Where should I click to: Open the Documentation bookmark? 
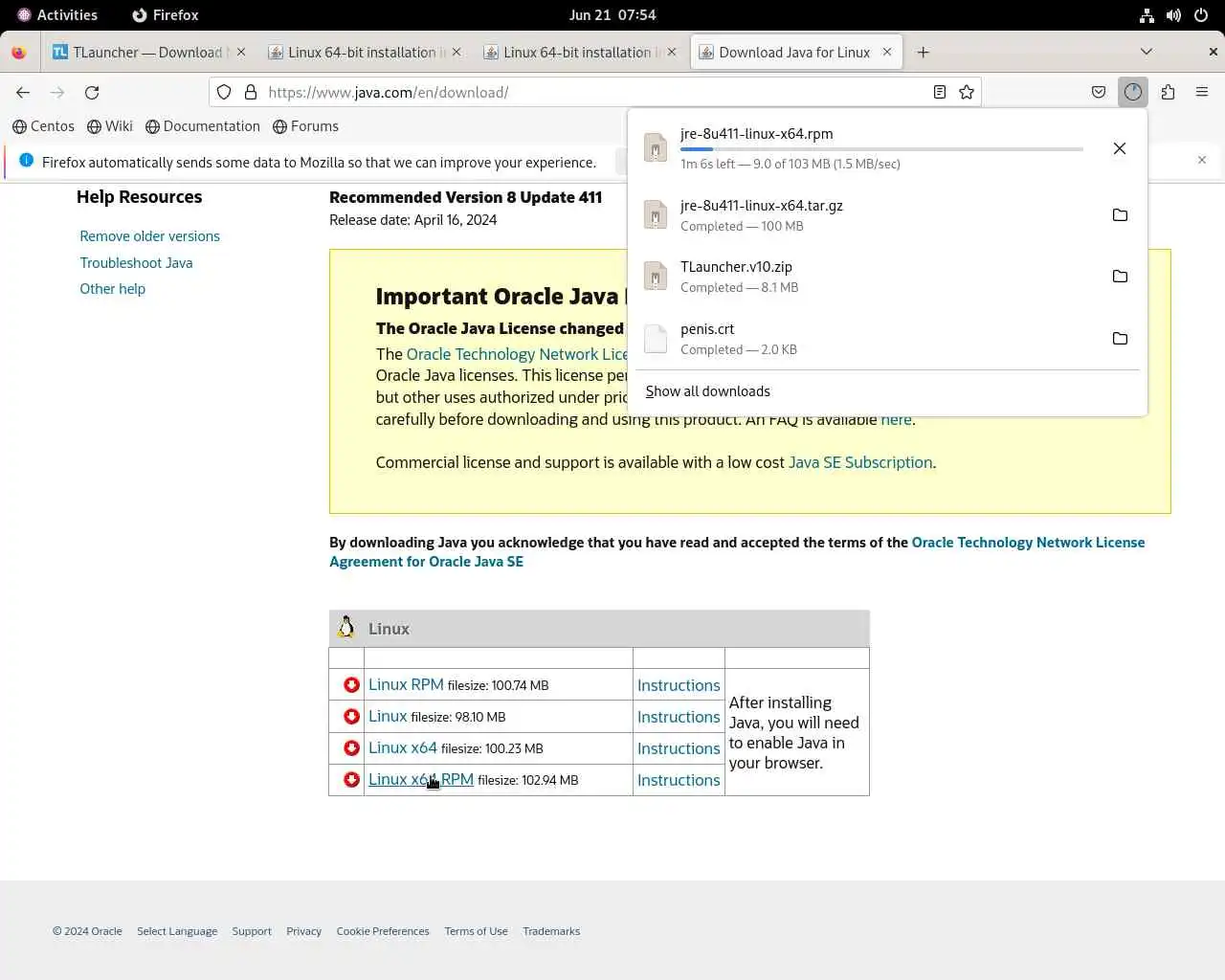tap(202, 126)
